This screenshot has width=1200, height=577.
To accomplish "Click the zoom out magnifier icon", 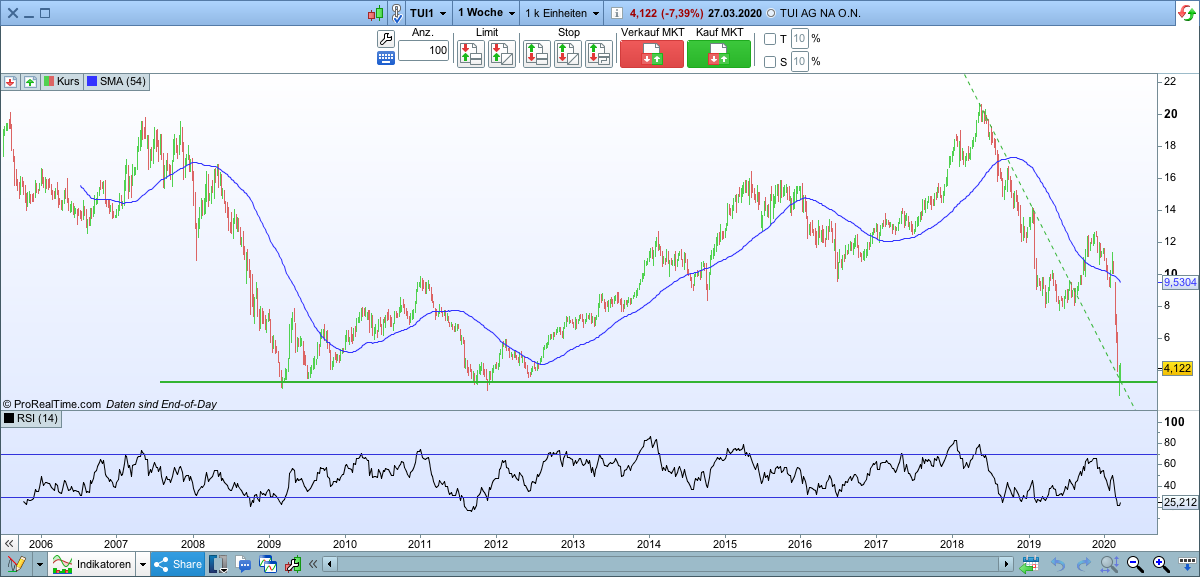I will coord(1135,565).
